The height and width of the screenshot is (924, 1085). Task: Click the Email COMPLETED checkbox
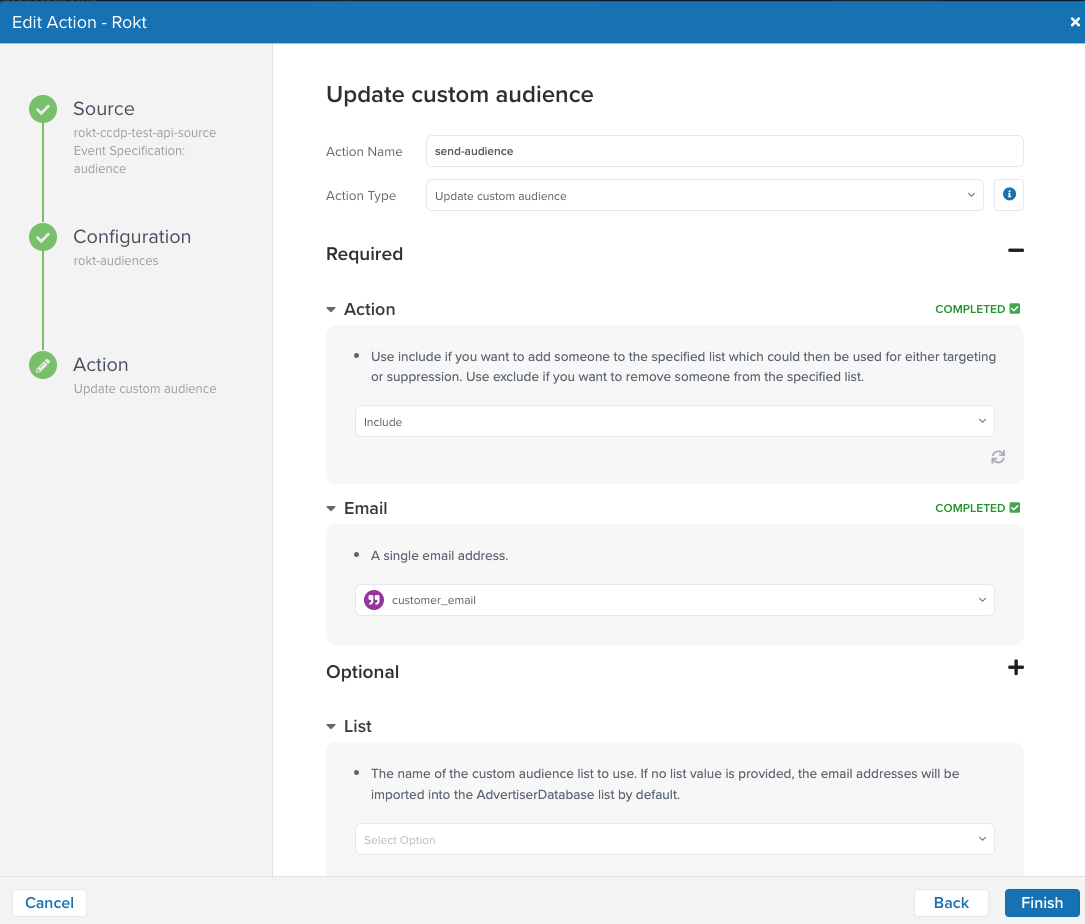coord(1014,507)
